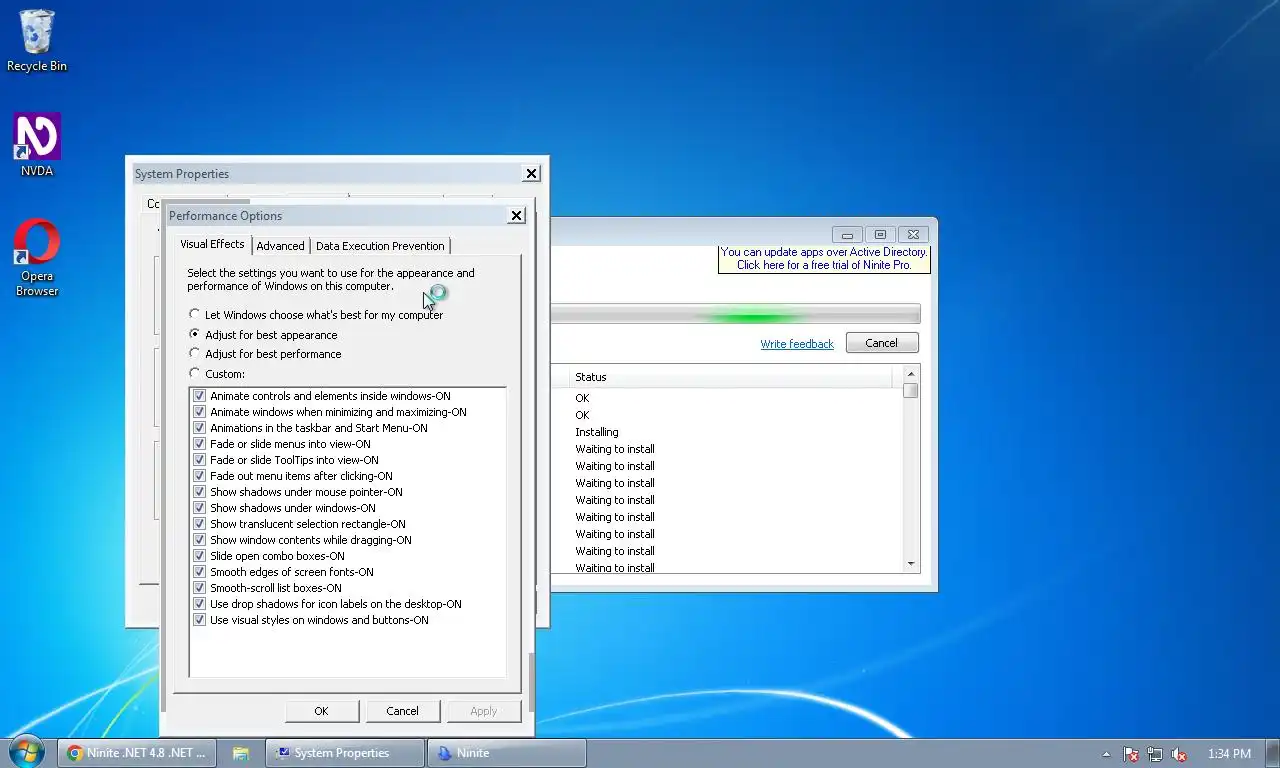1280x768 pixels.
Task: Click the Ninite list scrollbar thumb
Action: click(910, 391)
